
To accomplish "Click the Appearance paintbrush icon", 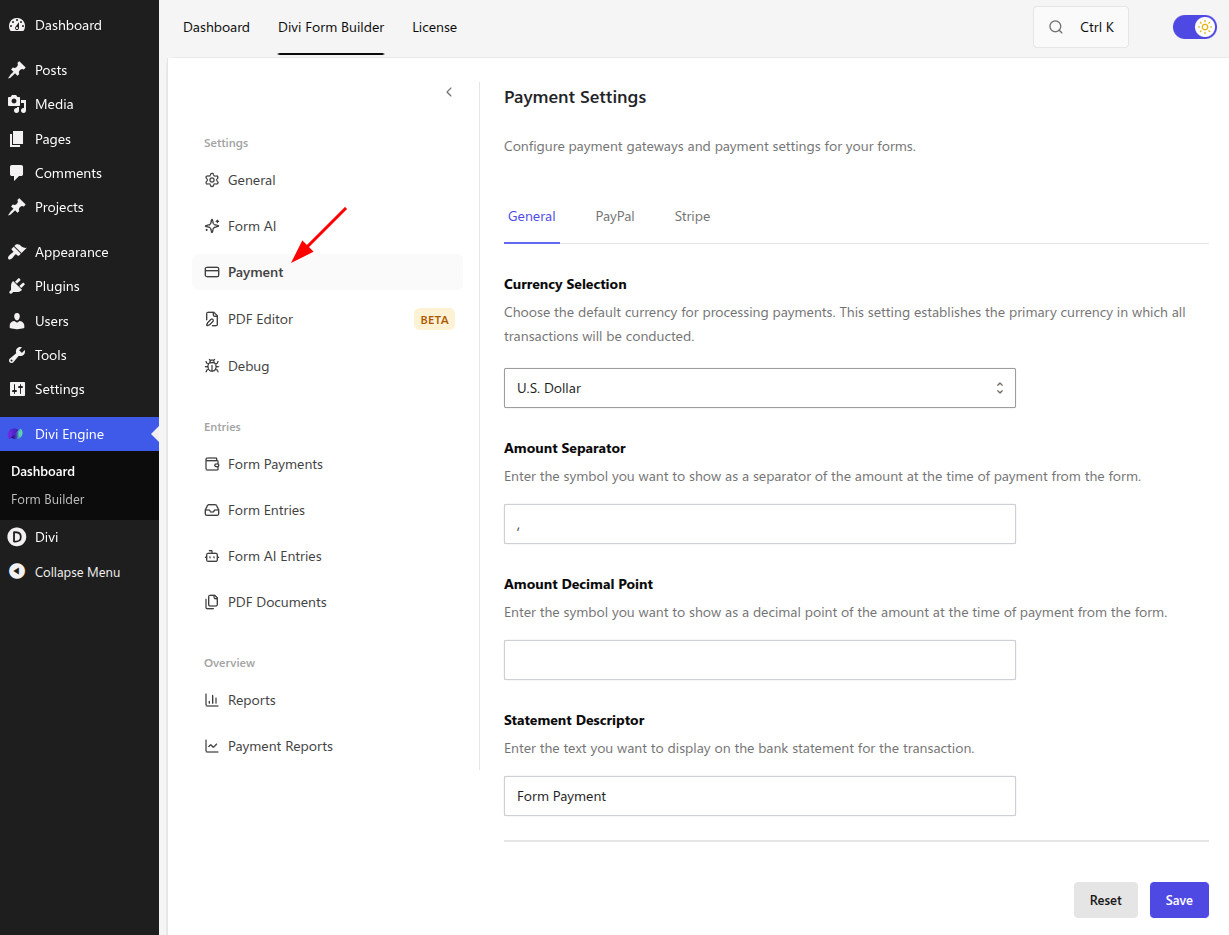I will (x=17, y=252).
